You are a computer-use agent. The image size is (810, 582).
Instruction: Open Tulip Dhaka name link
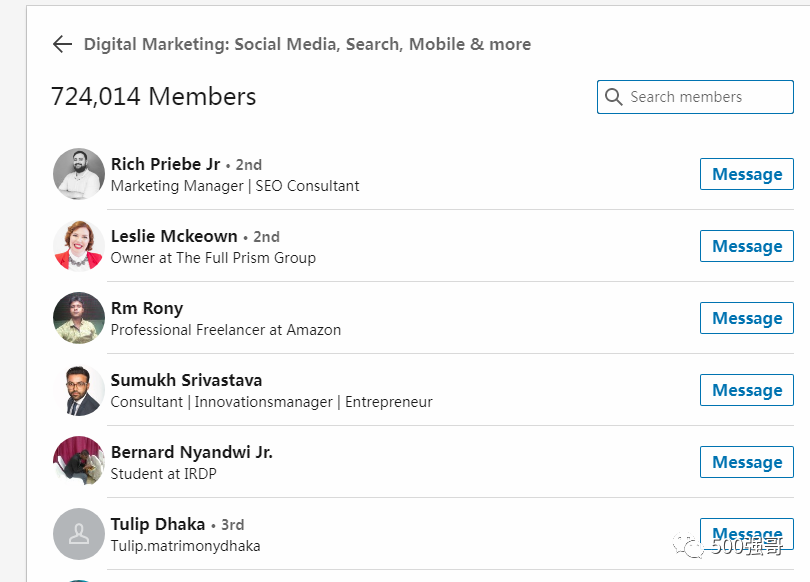pos(158,524)
